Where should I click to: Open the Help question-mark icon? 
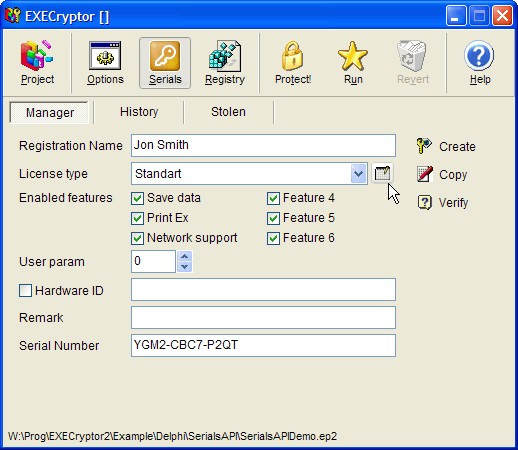pos(479,56)
